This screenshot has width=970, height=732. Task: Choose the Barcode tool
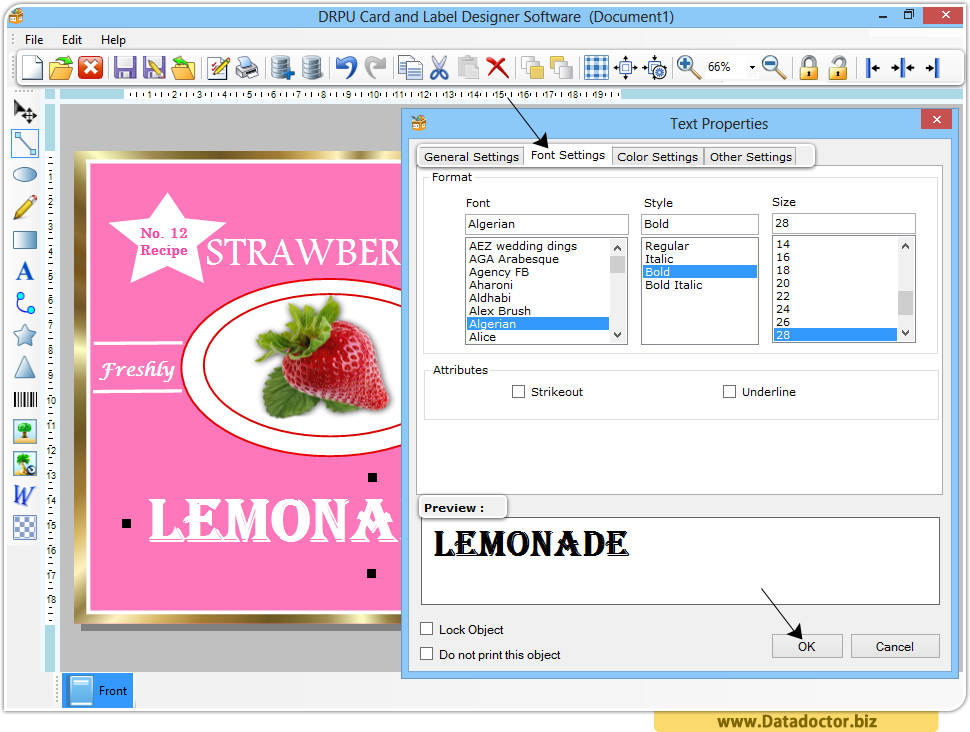coord(24,399)
